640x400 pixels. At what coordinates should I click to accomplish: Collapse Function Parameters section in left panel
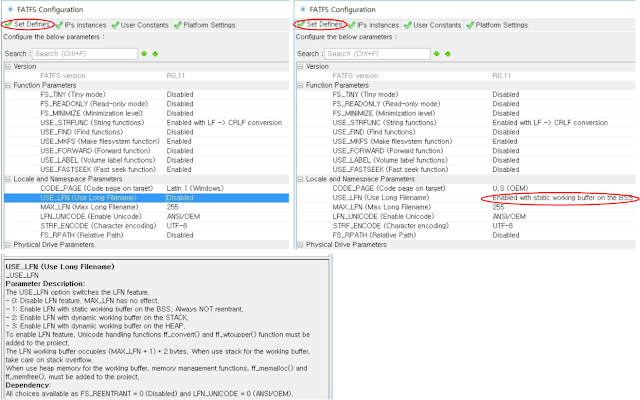[x=8, y=85]
